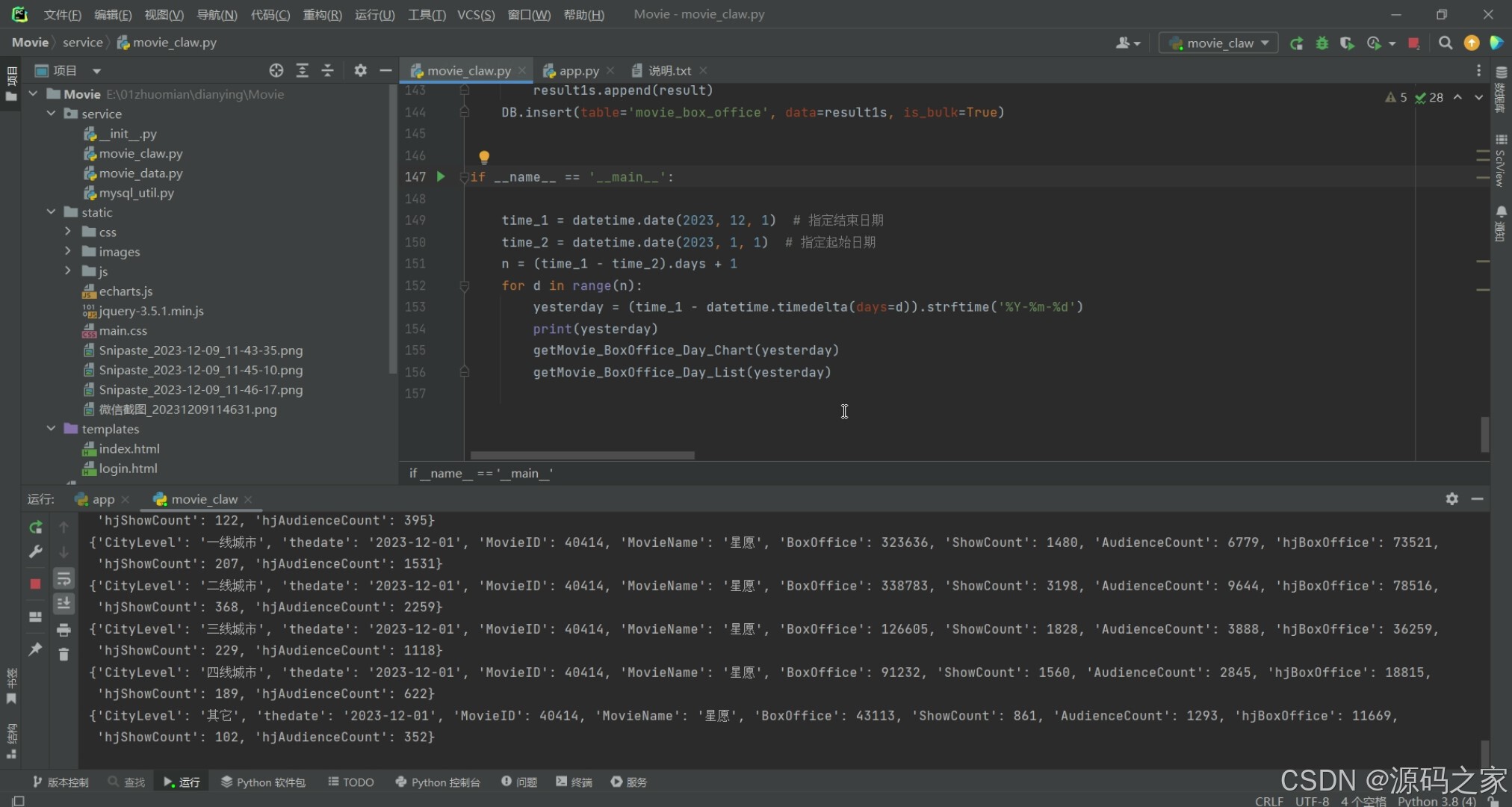Open the VCS(S) menu
1512x807 pixels.
pyautogui.click(x=476, y=14)
